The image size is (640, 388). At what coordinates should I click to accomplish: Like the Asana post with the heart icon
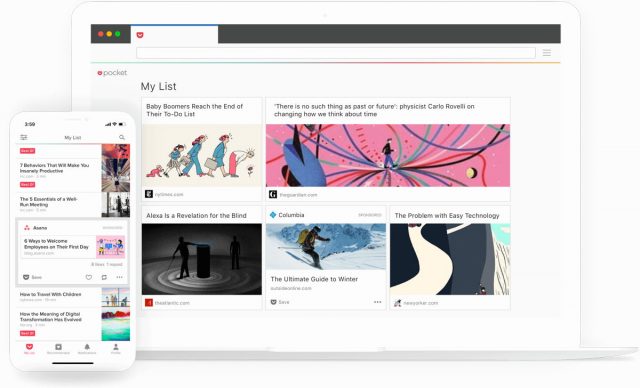pyautogui.click(x=89, y=277)
